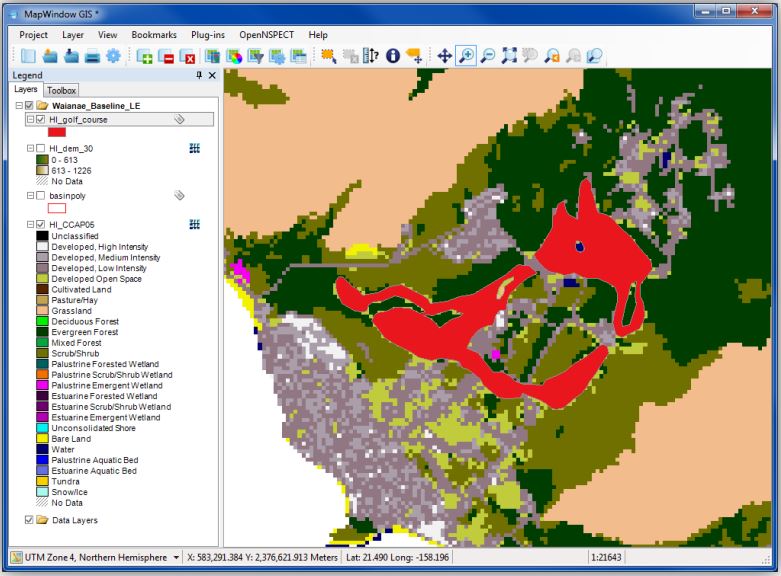Switch to the Toolbox tab
Image resolution: width=781 pixels, height=576 pixels.
(x=61, y=90)
